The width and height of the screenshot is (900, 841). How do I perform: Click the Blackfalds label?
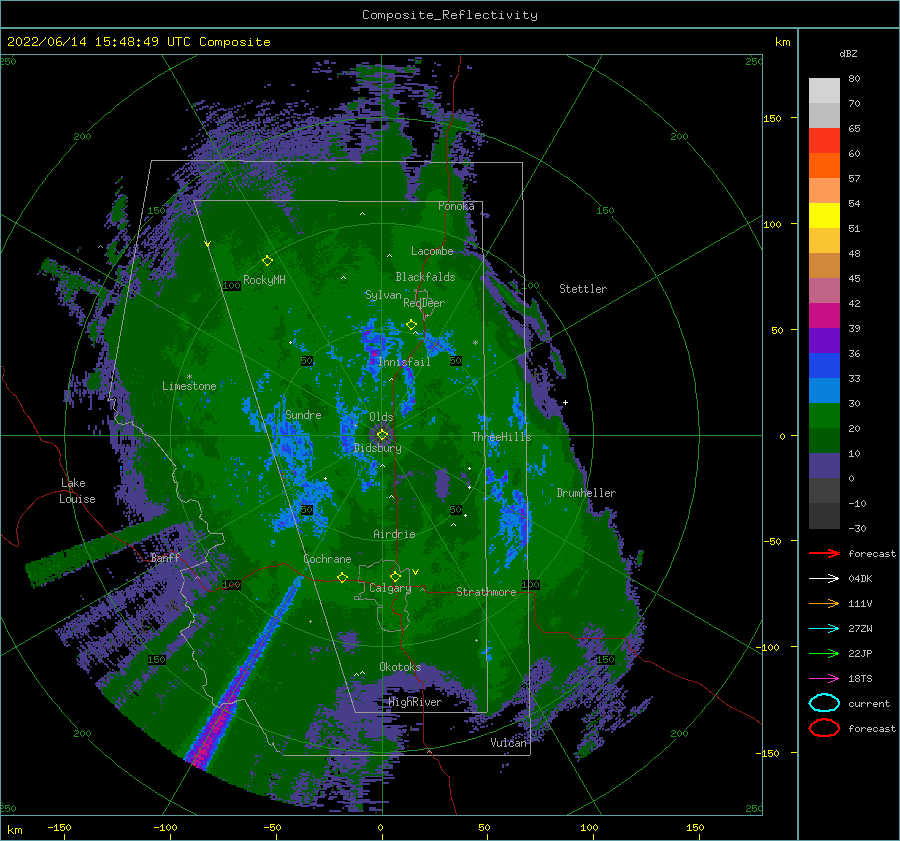[x=425, y=277]
